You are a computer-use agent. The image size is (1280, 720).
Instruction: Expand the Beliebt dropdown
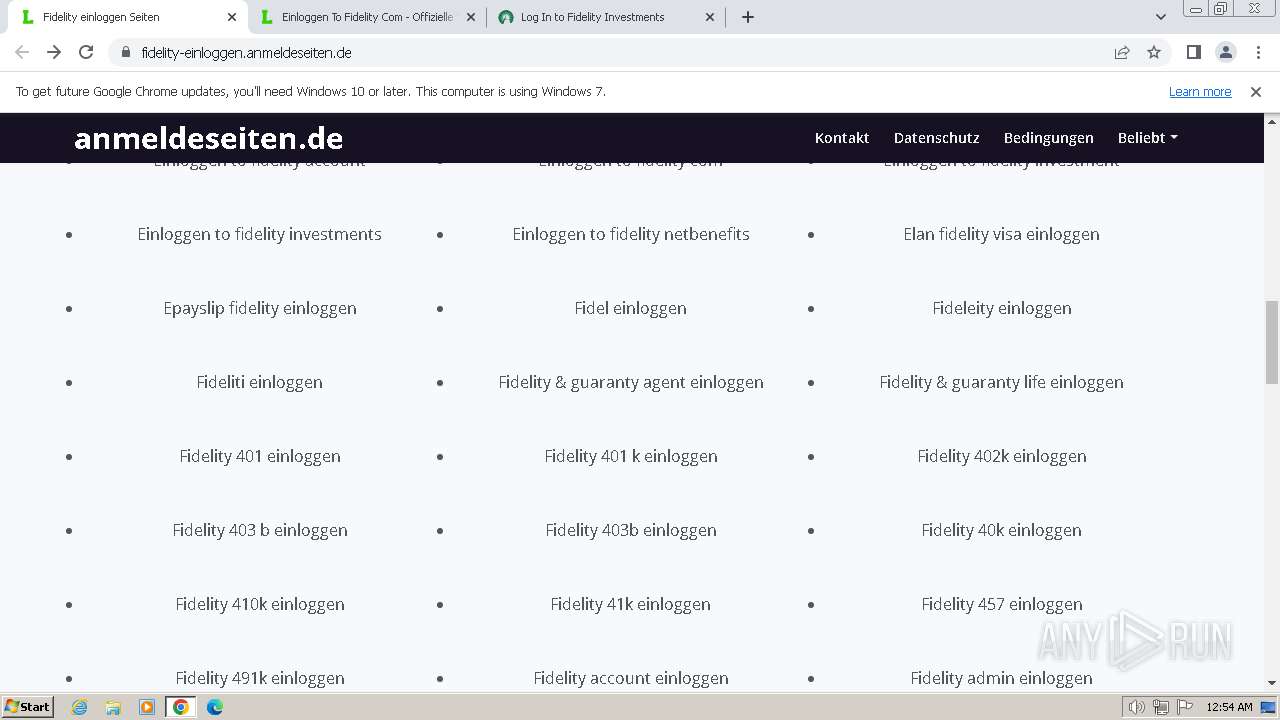[1148, 138]
